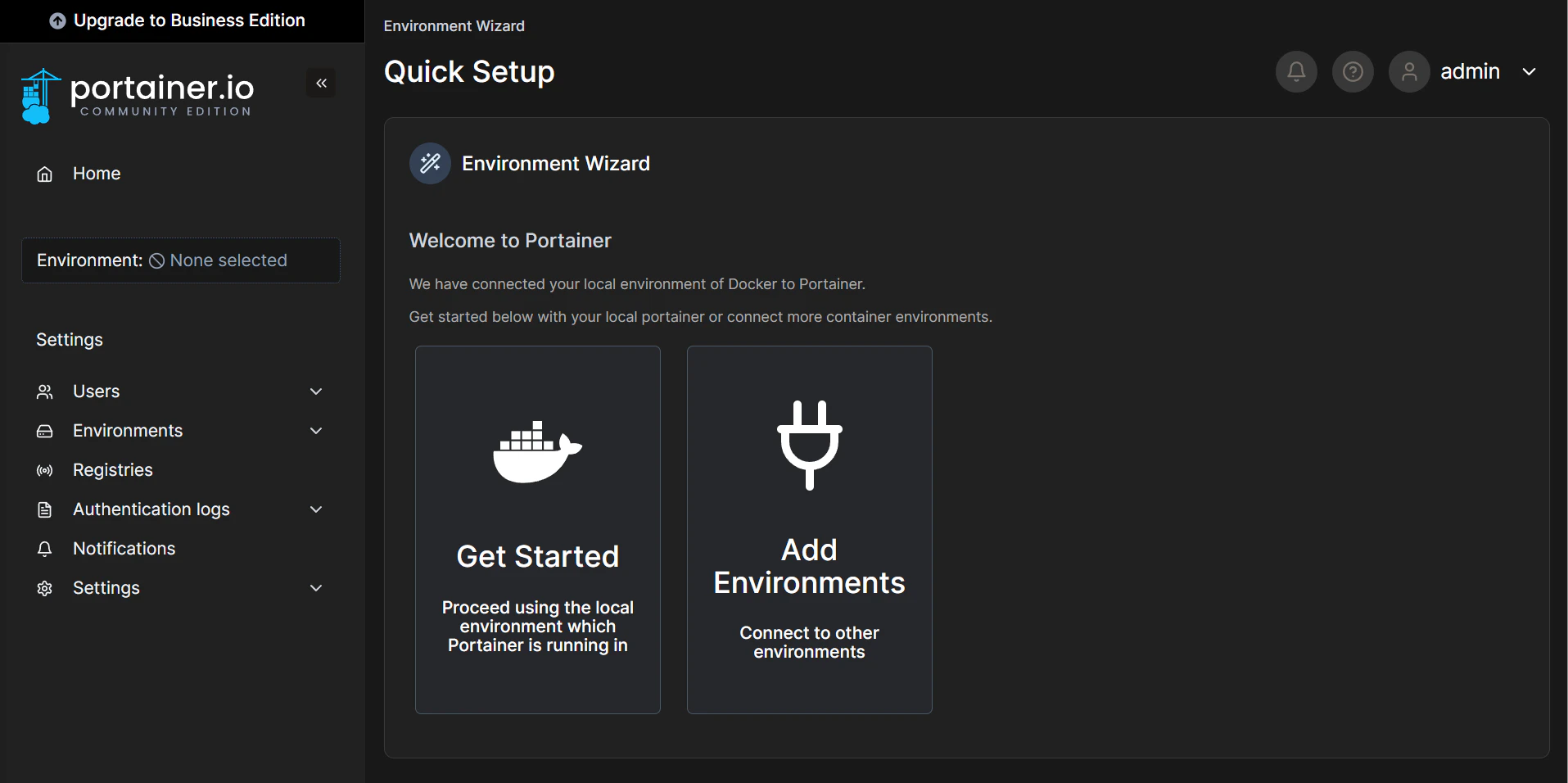Choose the Add Environments card title
The width and height of the screenshot is (1568, 783).
coord(810,567)
